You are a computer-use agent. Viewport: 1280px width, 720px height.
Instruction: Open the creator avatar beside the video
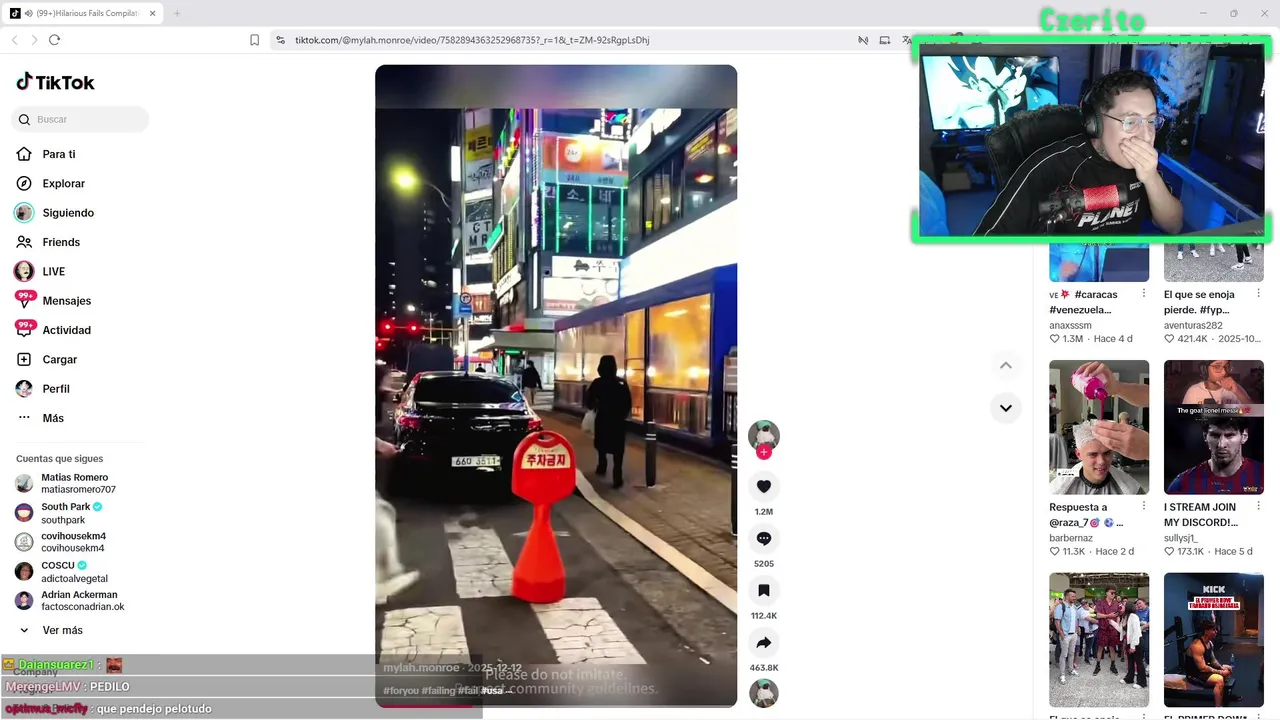(764, 435)
